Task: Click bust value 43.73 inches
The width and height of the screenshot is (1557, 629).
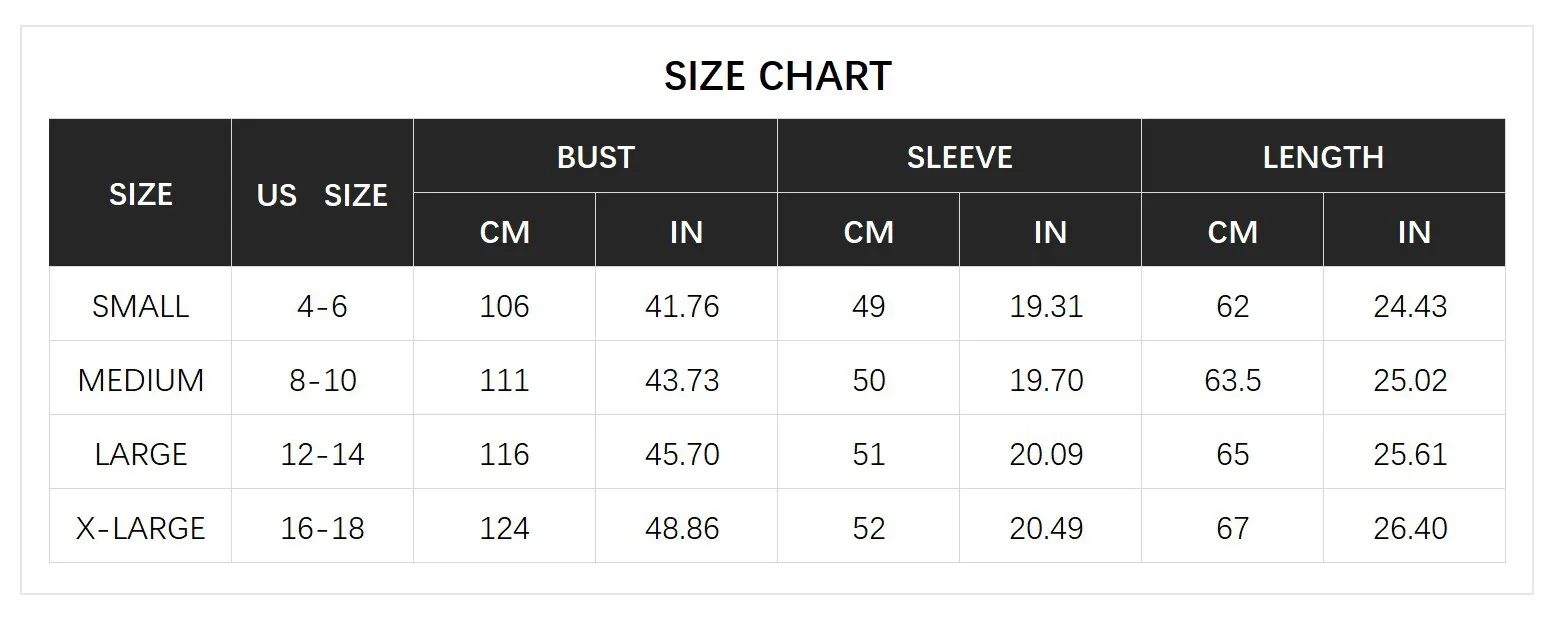Action: pyautogui.click(x=682, y=380)
